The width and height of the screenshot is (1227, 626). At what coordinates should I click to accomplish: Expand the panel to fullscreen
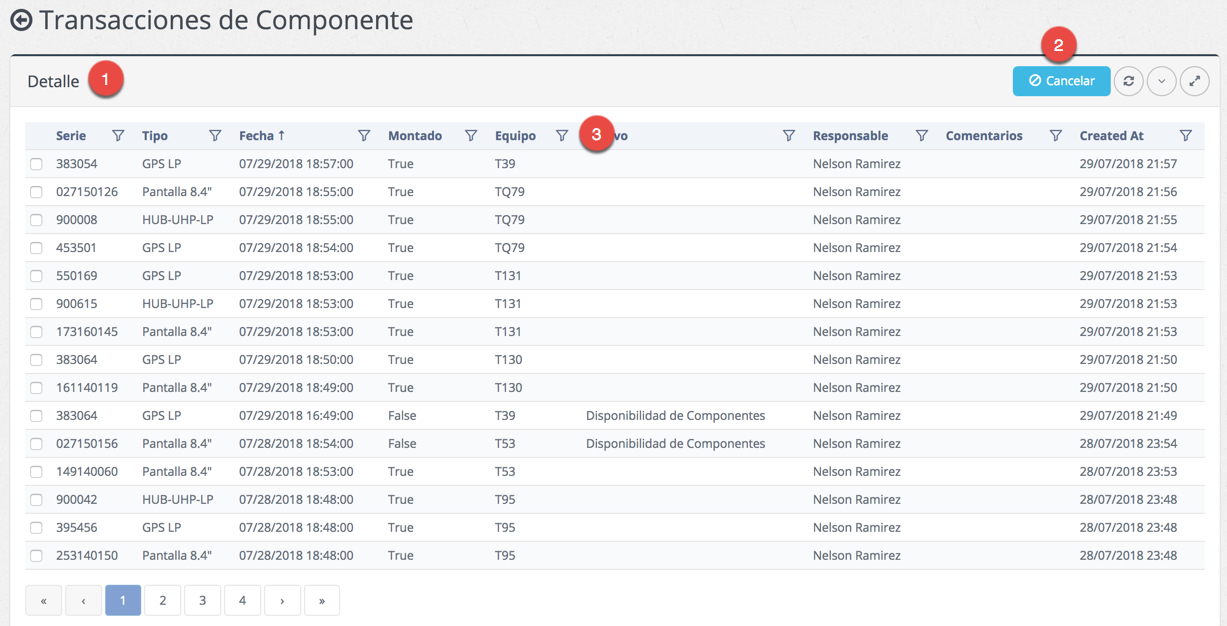pos(1195,81)
